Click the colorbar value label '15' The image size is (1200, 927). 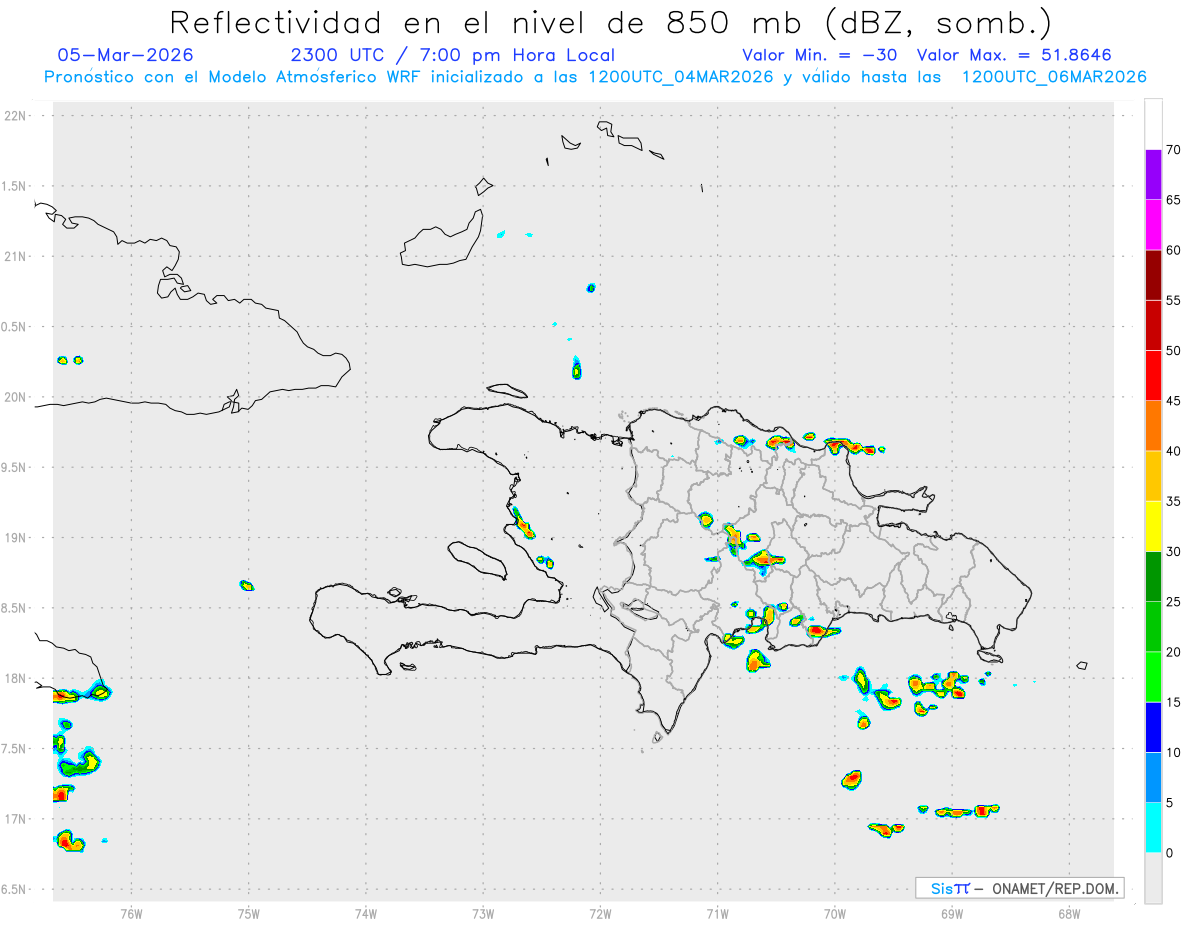(1173, 702)
